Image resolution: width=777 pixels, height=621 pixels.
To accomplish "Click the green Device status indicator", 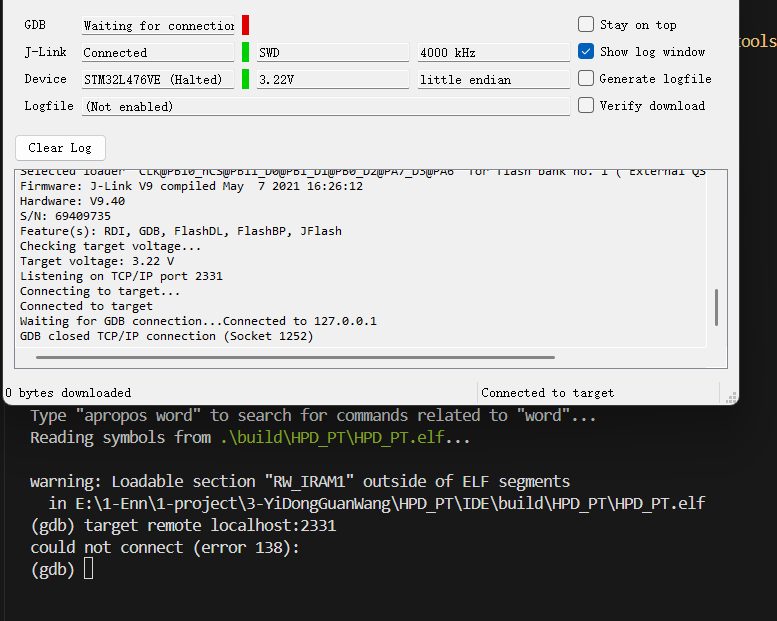I will [246, 79].
